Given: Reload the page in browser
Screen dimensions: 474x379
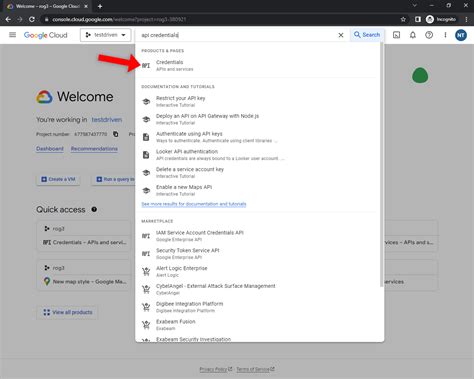Looking at the screenshot, I should pos(32,19).
